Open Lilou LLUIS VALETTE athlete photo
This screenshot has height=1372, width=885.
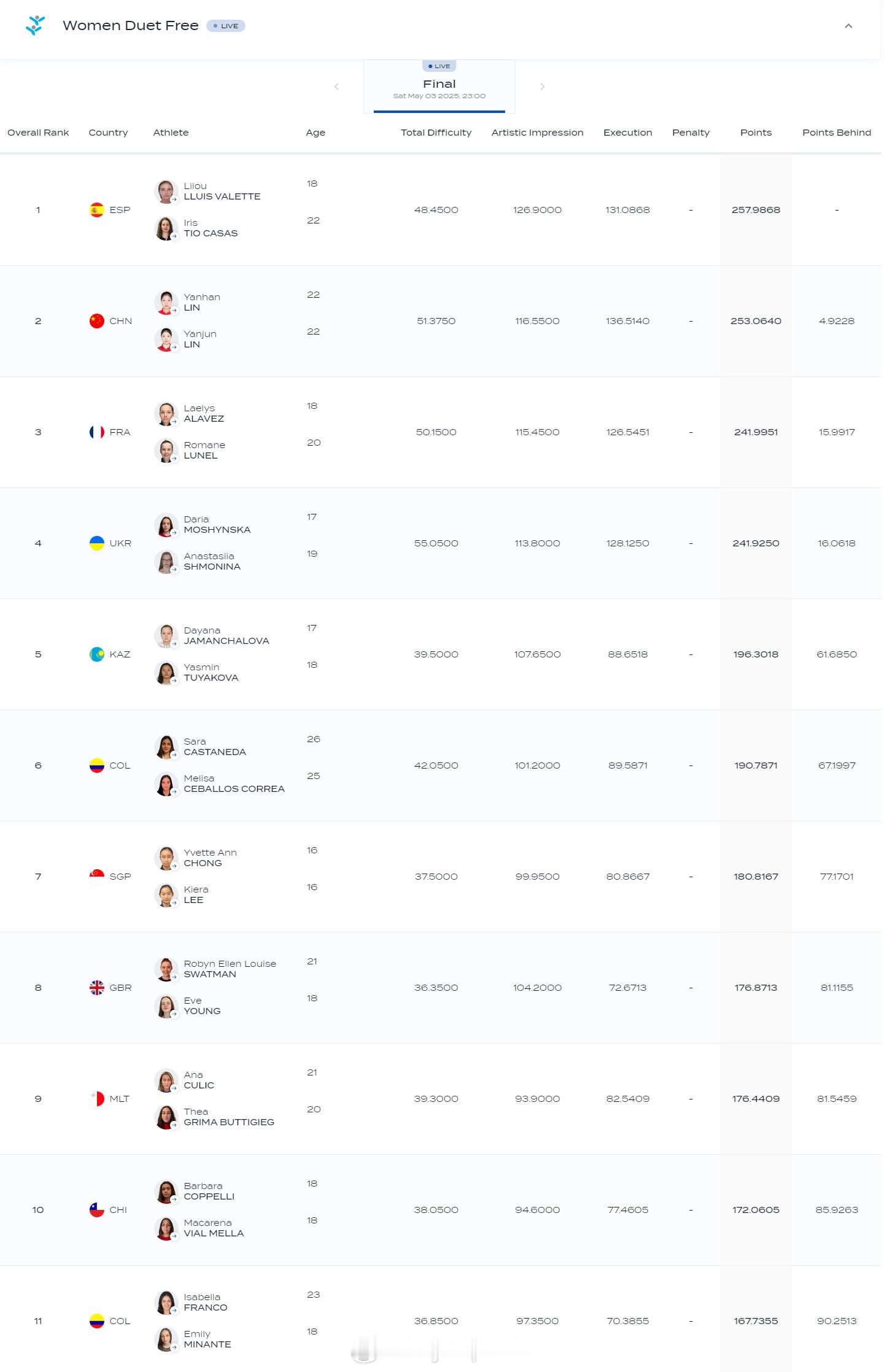166,192
